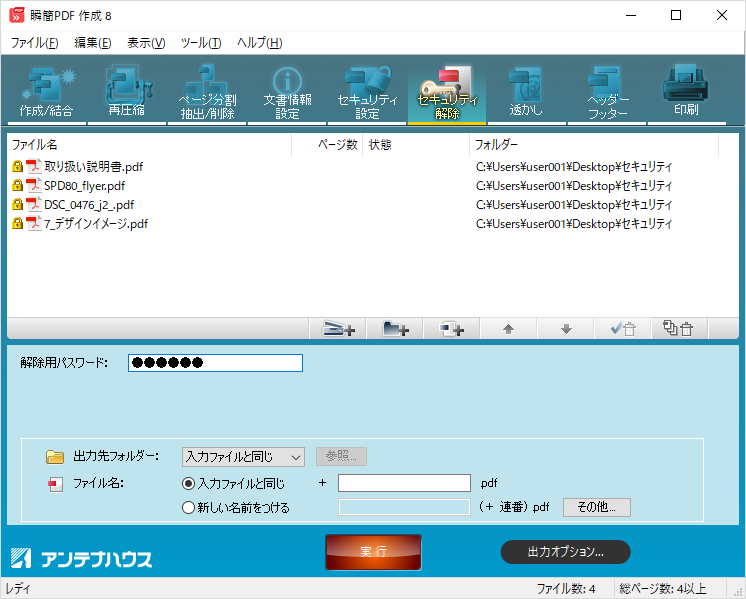This screenshot has width=746, height=599.
Task: Click the 参照... browse button
Action: 341,457
